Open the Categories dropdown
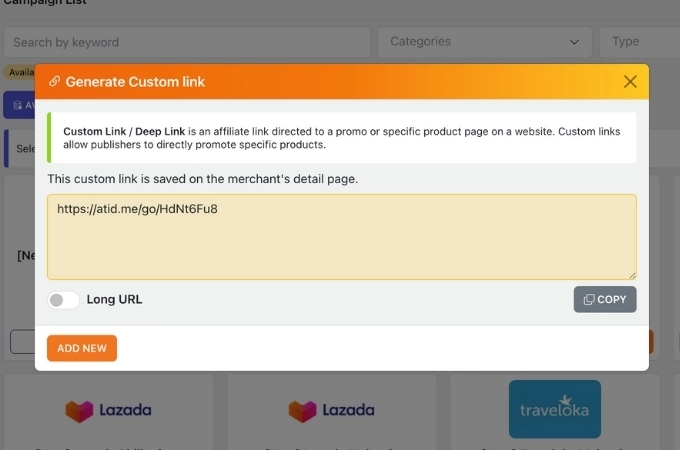Image resolution: width=680 pixels, height=450 pixels. [484, 42]
